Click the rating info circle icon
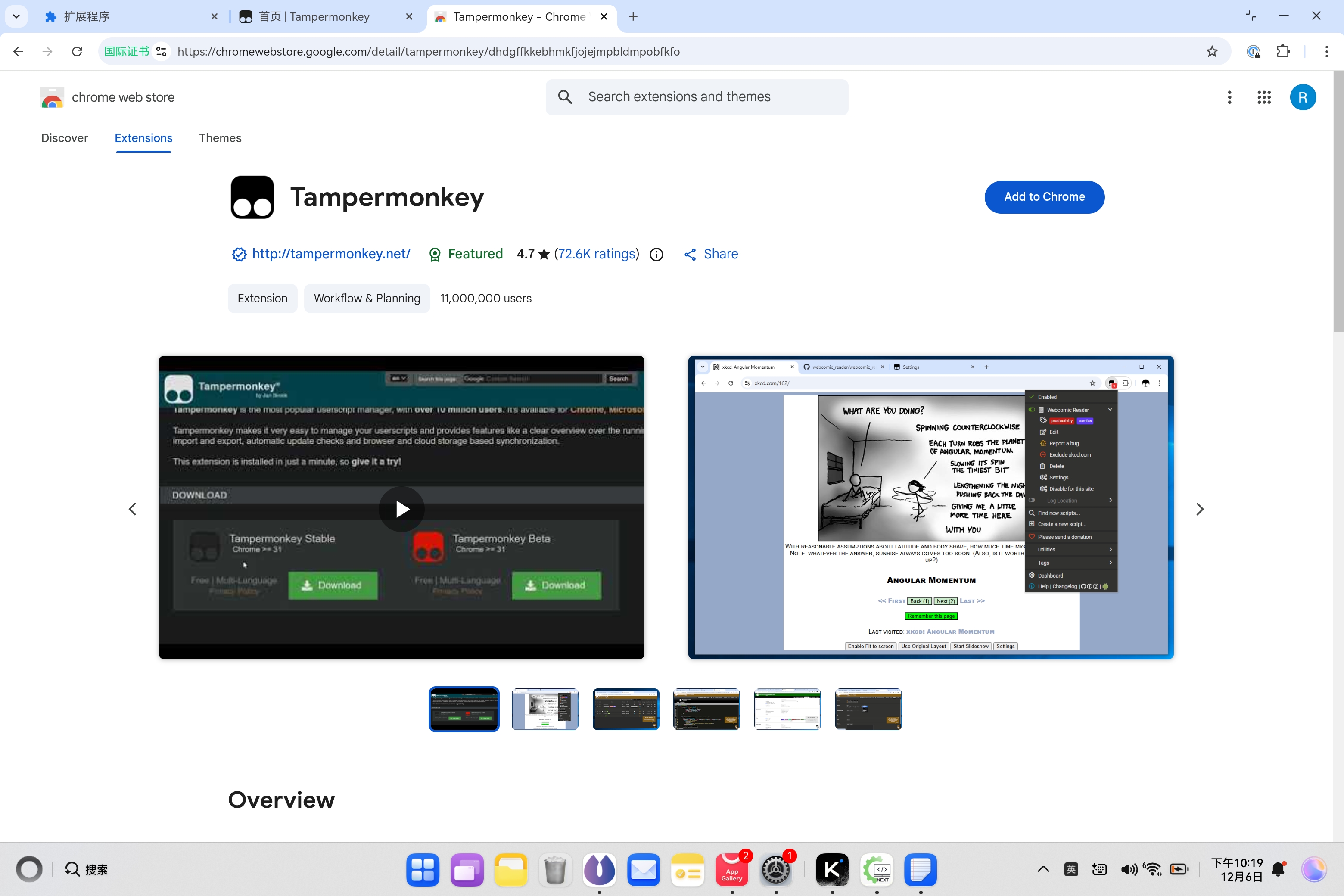Image resolution: width=1344 pixels, height=896 pixels. point(656,254)
